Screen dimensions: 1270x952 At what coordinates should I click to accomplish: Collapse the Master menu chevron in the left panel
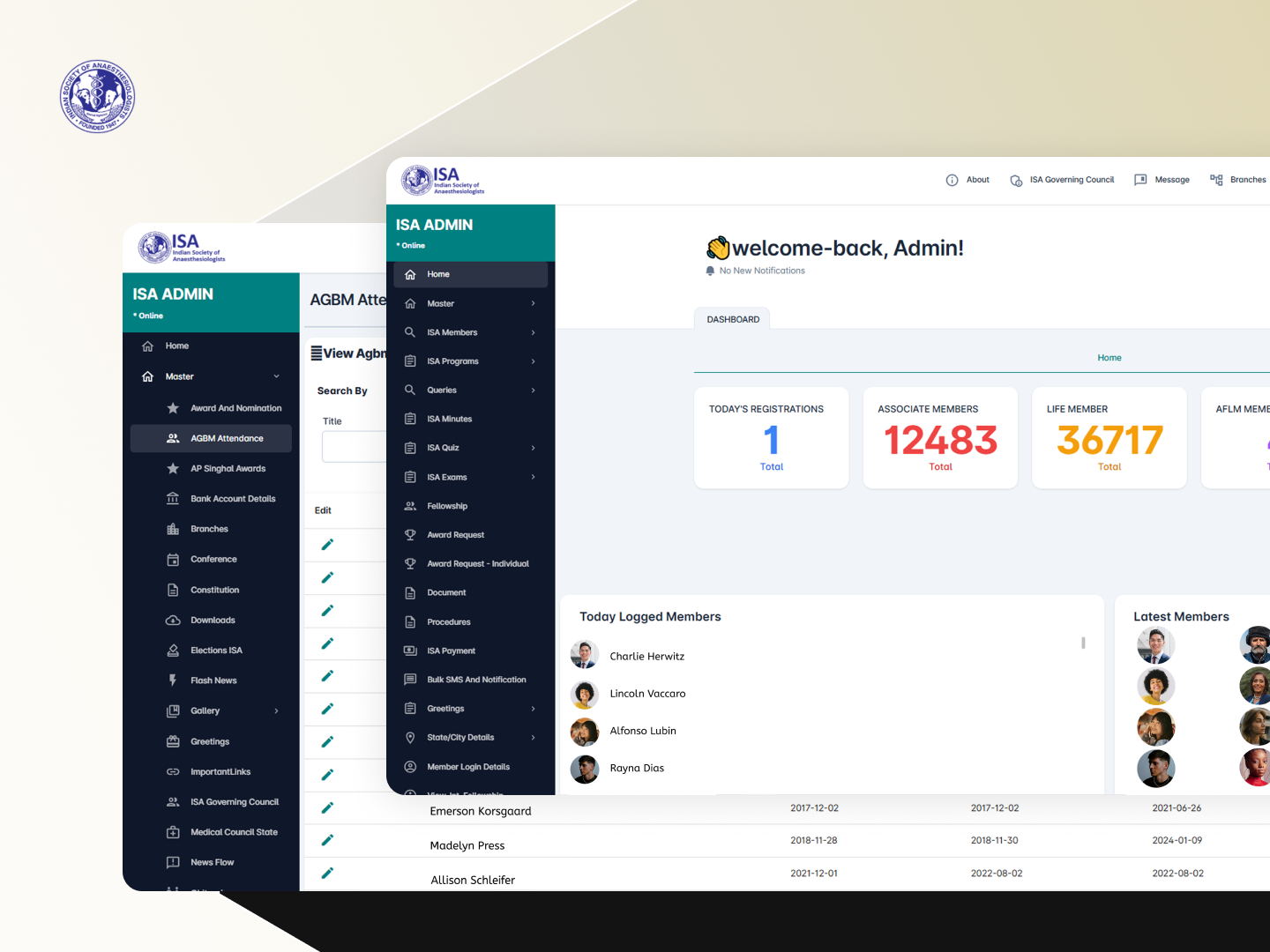(x=276, y=376)
